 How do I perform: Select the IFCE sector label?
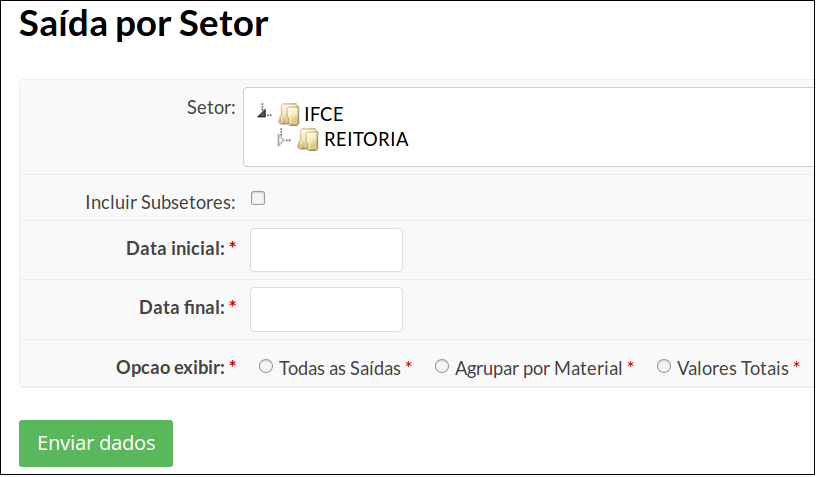click(324, 114)
